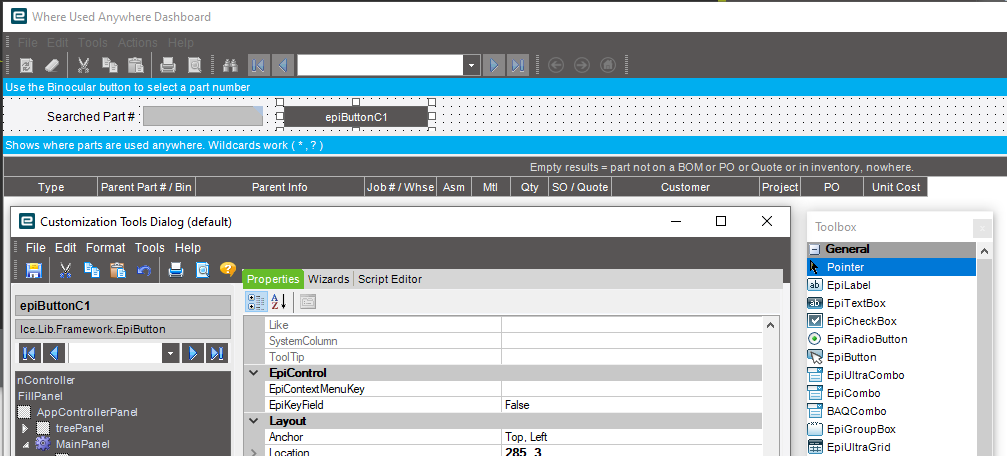Click the yellow Help question mark icon

click(227, 269)
